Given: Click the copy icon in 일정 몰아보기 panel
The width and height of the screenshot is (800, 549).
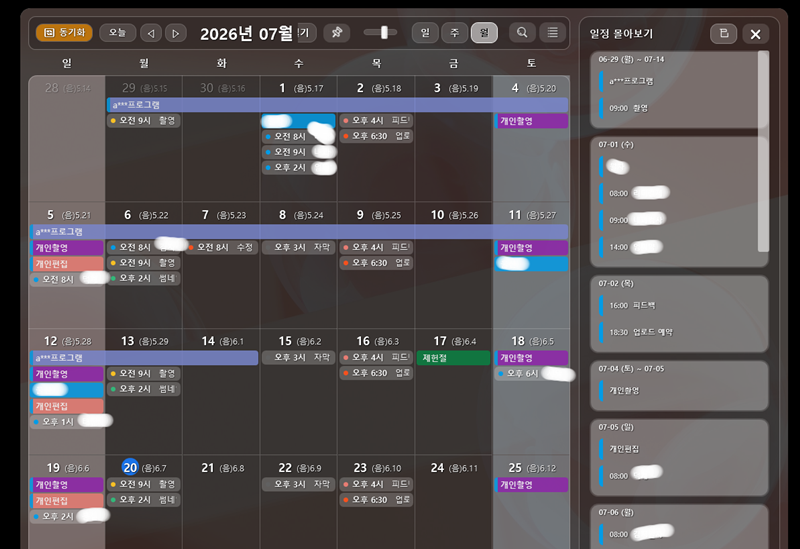Looking at the screenshot, I should (723, 34).
